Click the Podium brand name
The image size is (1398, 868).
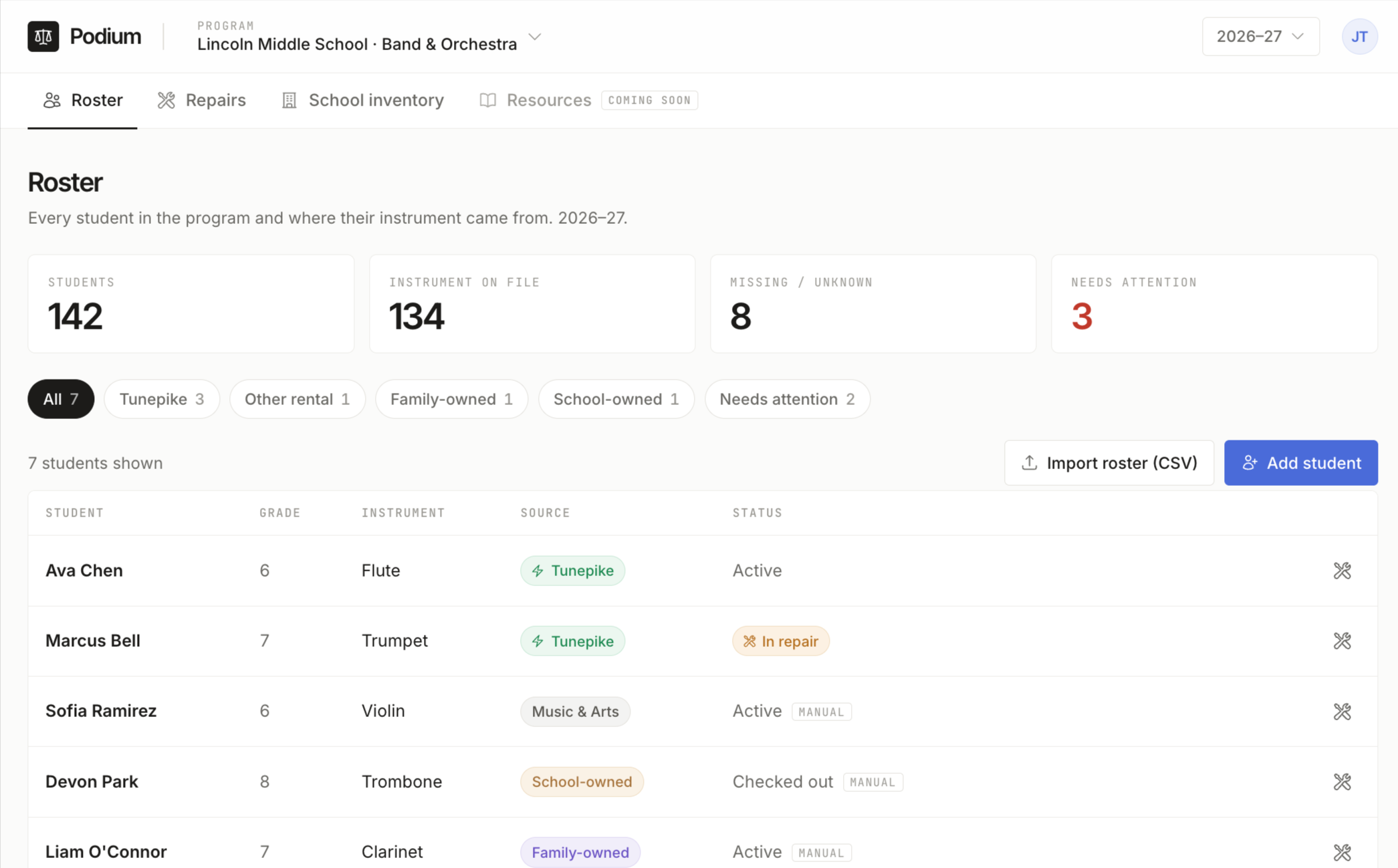(106, 36)
